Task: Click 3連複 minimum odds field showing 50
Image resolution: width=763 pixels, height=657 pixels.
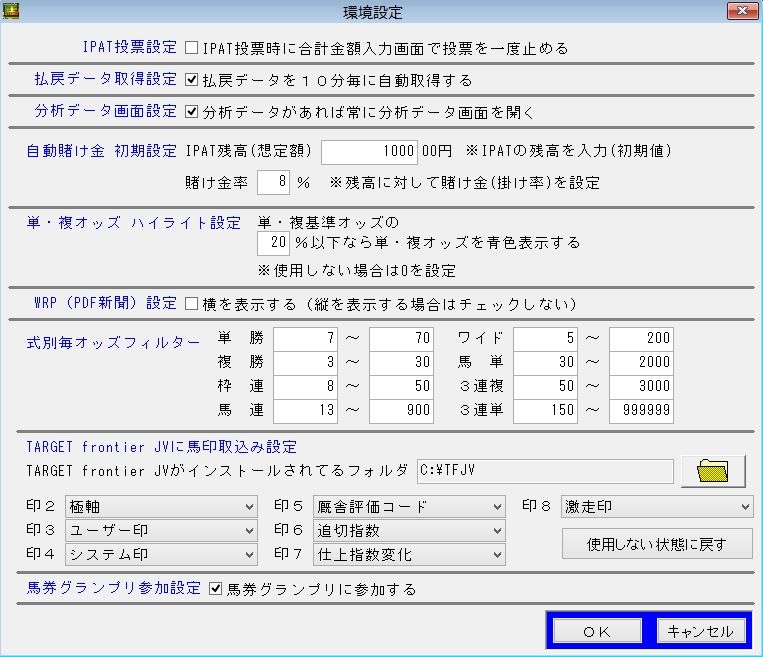Action: click(545, 386)
